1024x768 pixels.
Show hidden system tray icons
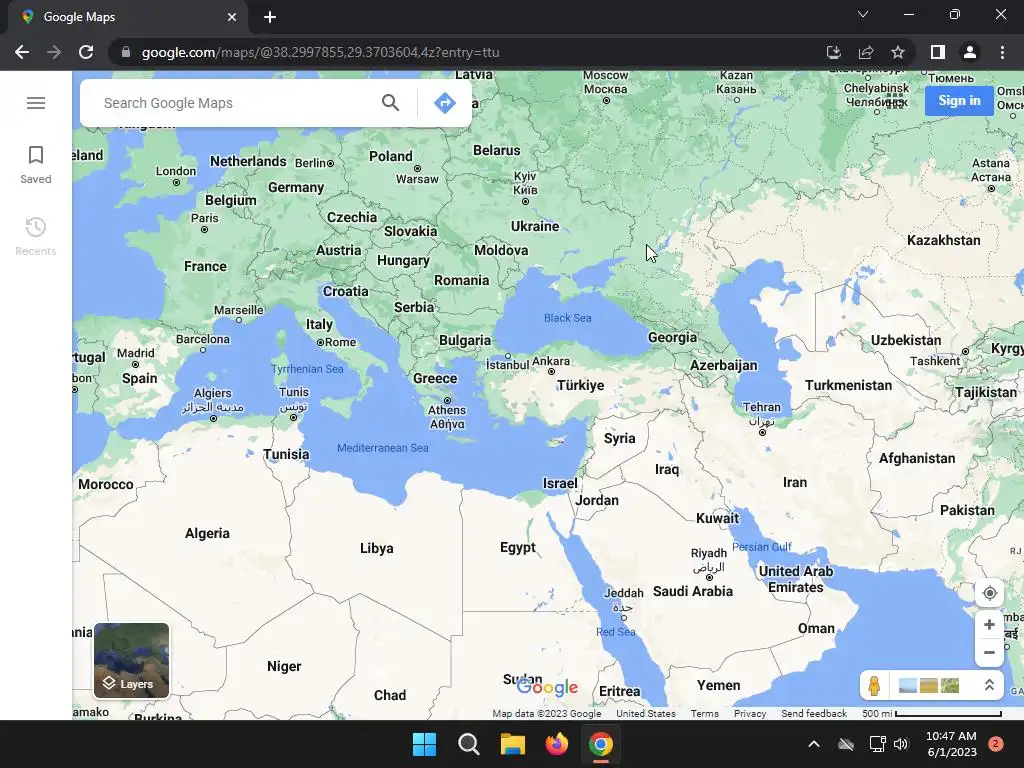click(814, 744)
